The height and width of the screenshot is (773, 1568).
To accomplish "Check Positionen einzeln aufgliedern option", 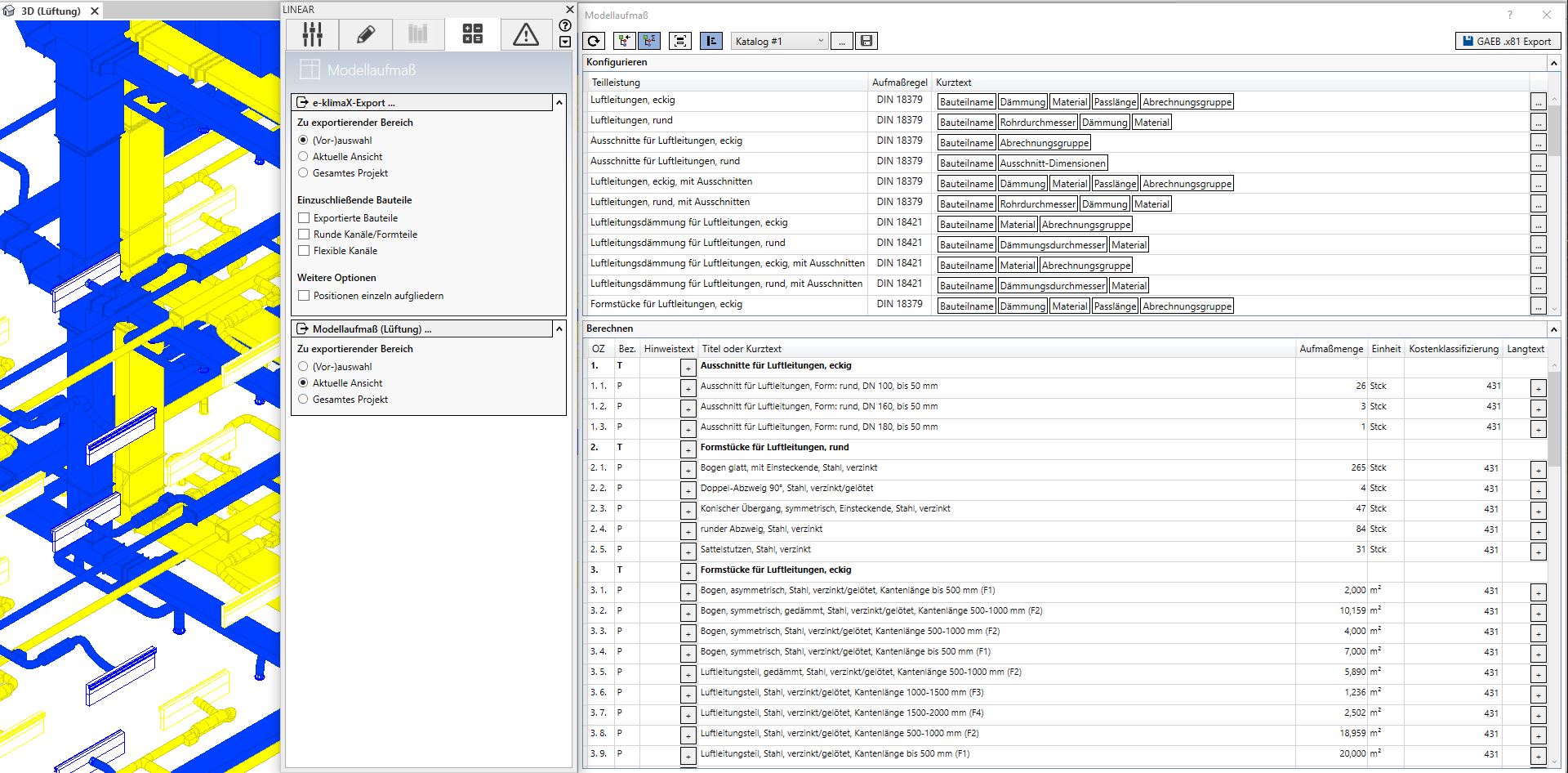I will click(x=304, y=296).
